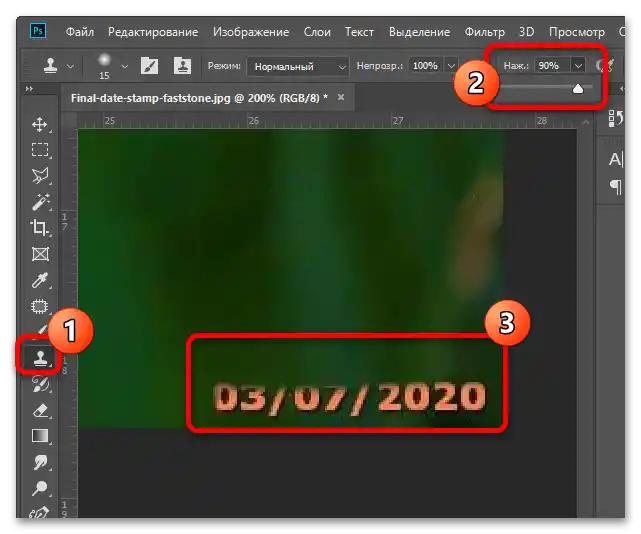
Task: Select the Pen tool
Action: (40, 512)
